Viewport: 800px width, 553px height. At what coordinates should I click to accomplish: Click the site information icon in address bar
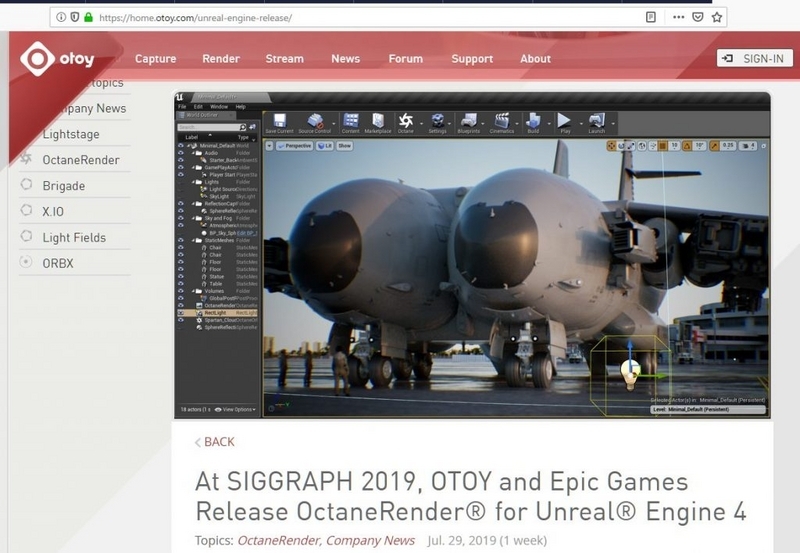coord(61,17)
